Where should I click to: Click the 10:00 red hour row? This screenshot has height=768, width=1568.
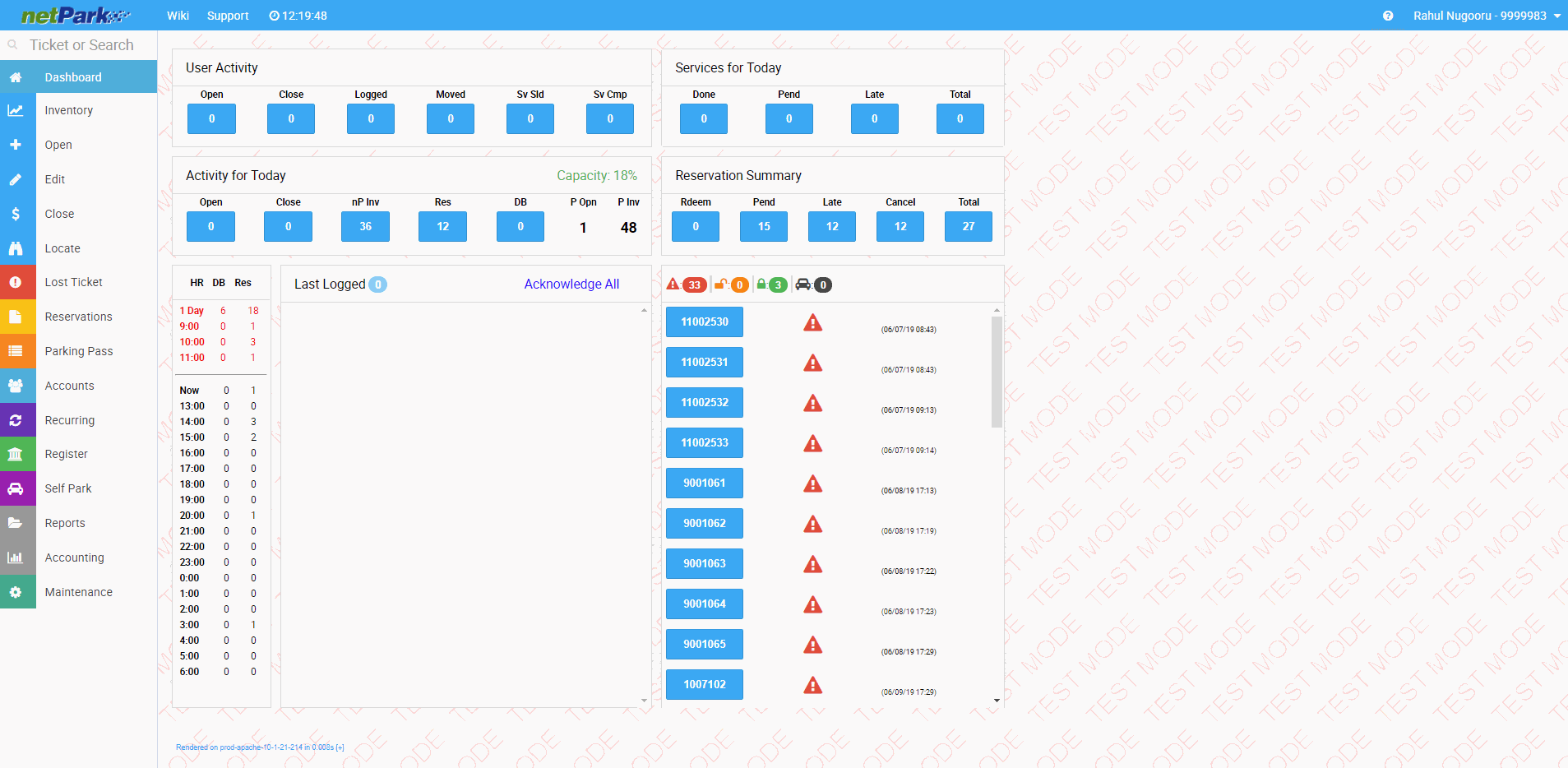pos(220,342)
